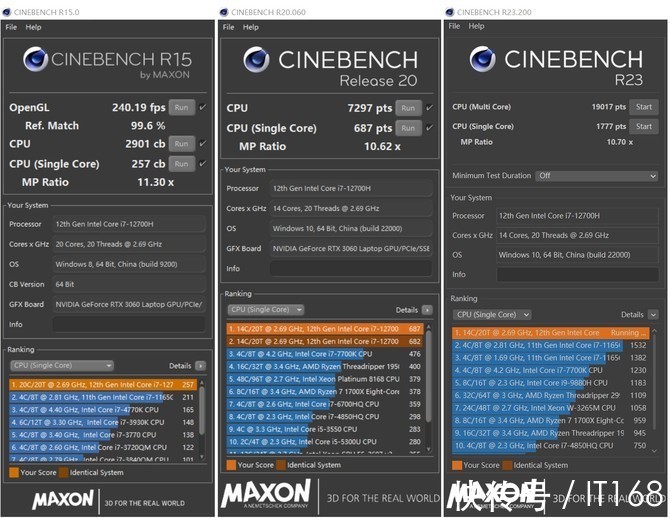
Task: Open File menu in Cinebench R15 window
Action: (11, 27)
